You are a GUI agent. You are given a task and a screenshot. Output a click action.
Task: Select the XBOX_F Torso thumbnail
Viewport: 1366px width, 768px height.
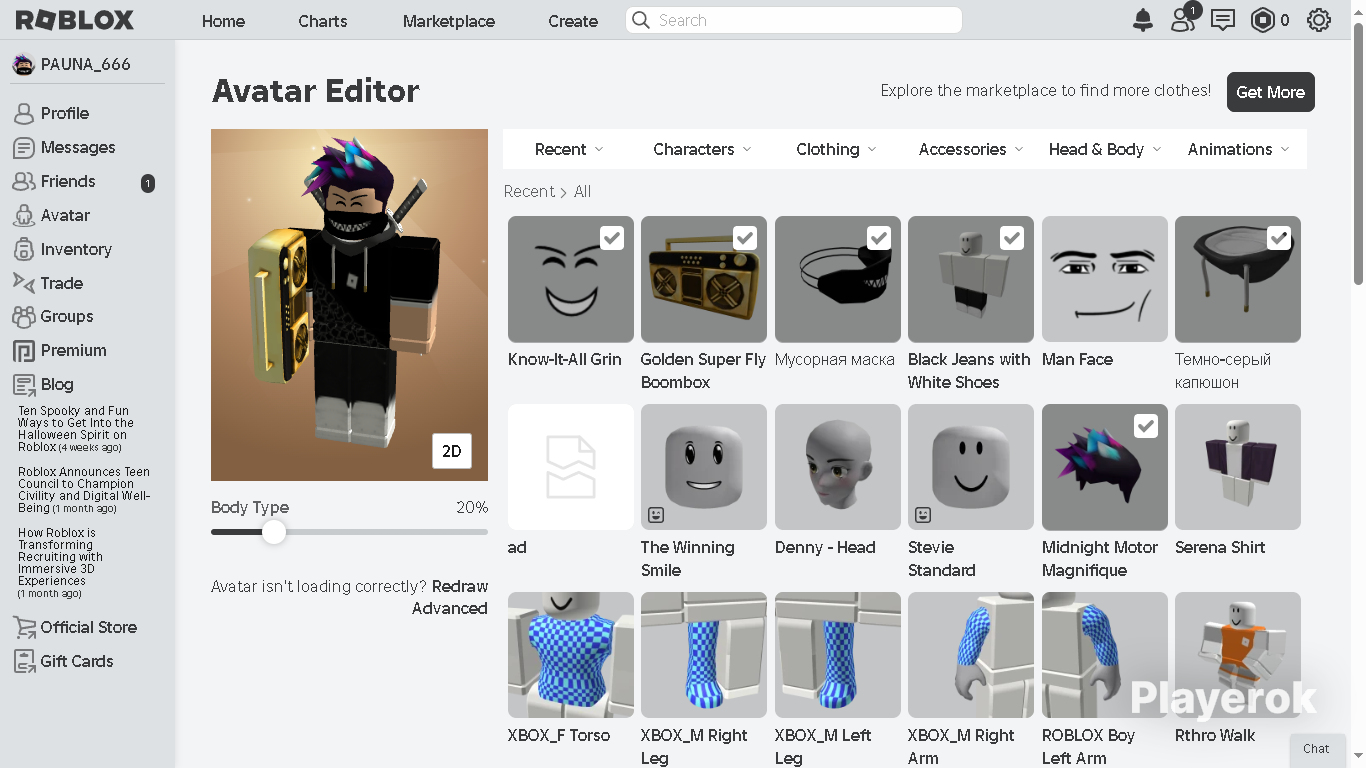tap(571, 655)
